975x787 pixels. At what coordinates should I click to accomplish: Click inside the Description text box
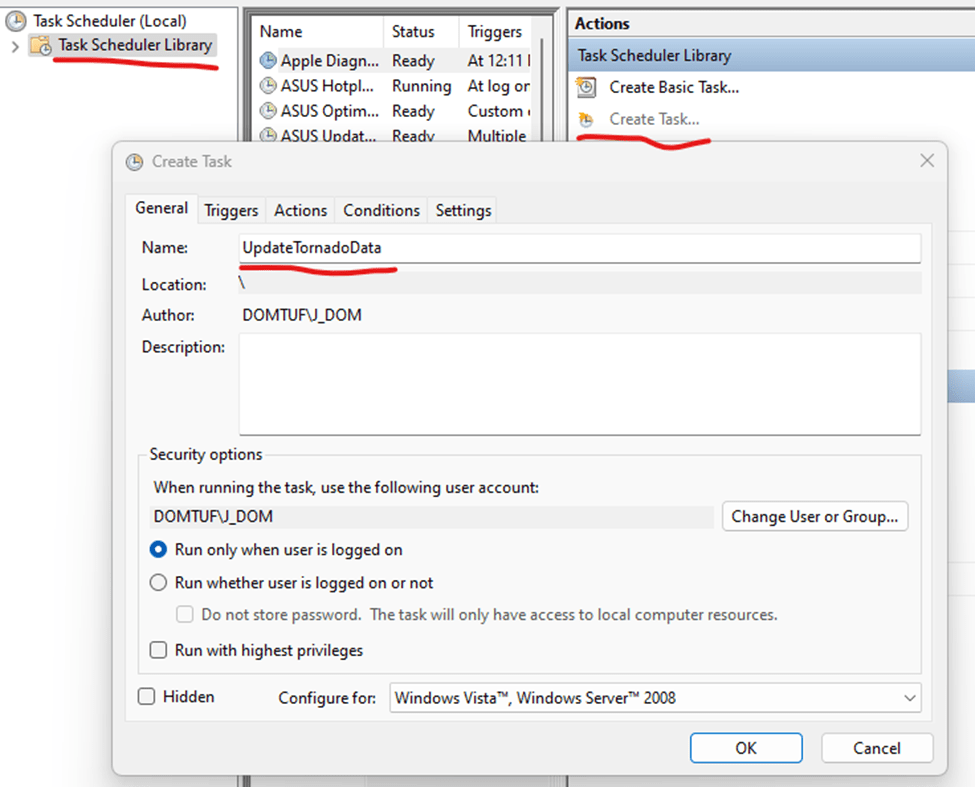579,384
